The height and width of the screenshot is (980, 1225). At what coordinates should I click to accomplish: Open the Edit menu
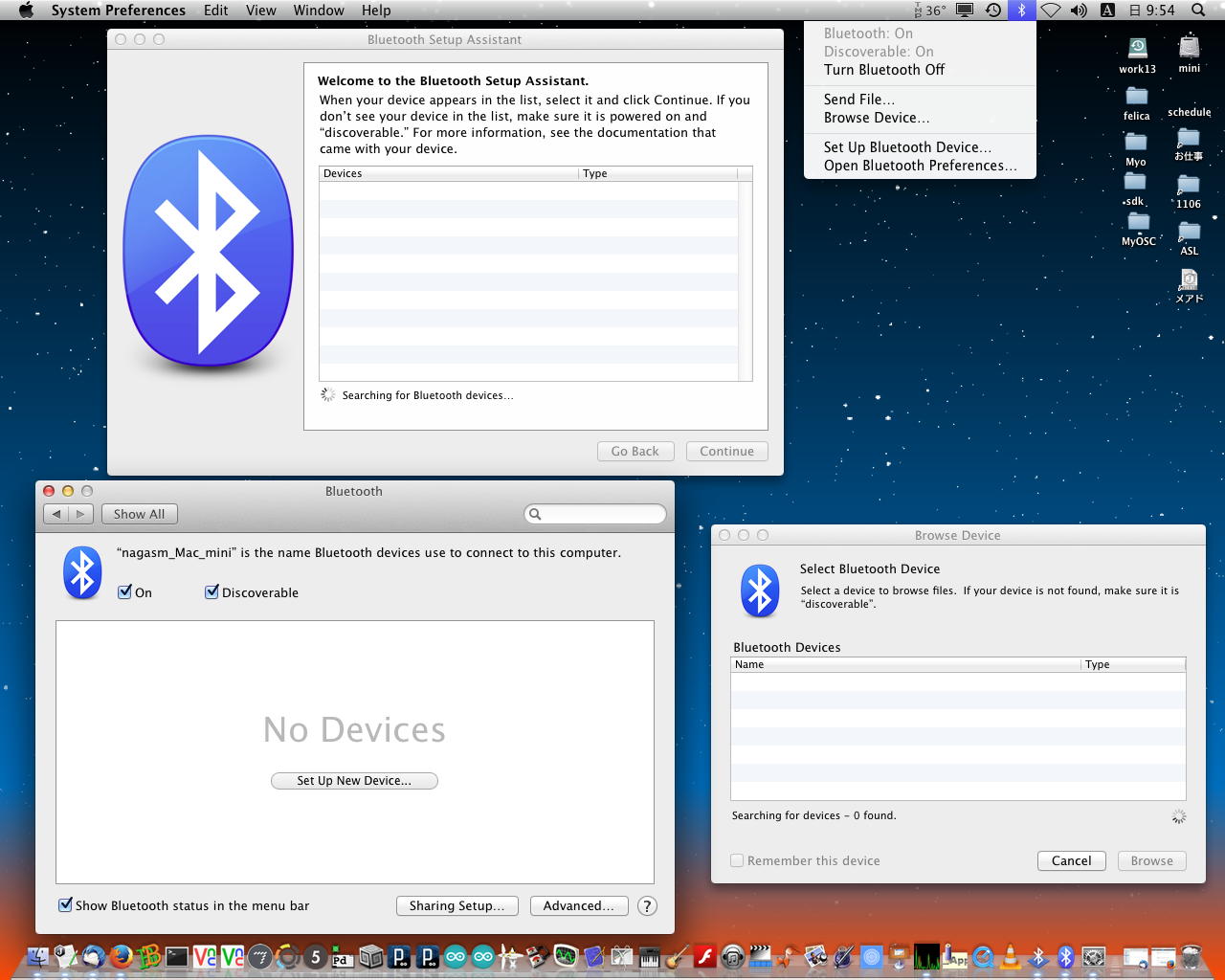pyautogui.click(x=215, y=11)
